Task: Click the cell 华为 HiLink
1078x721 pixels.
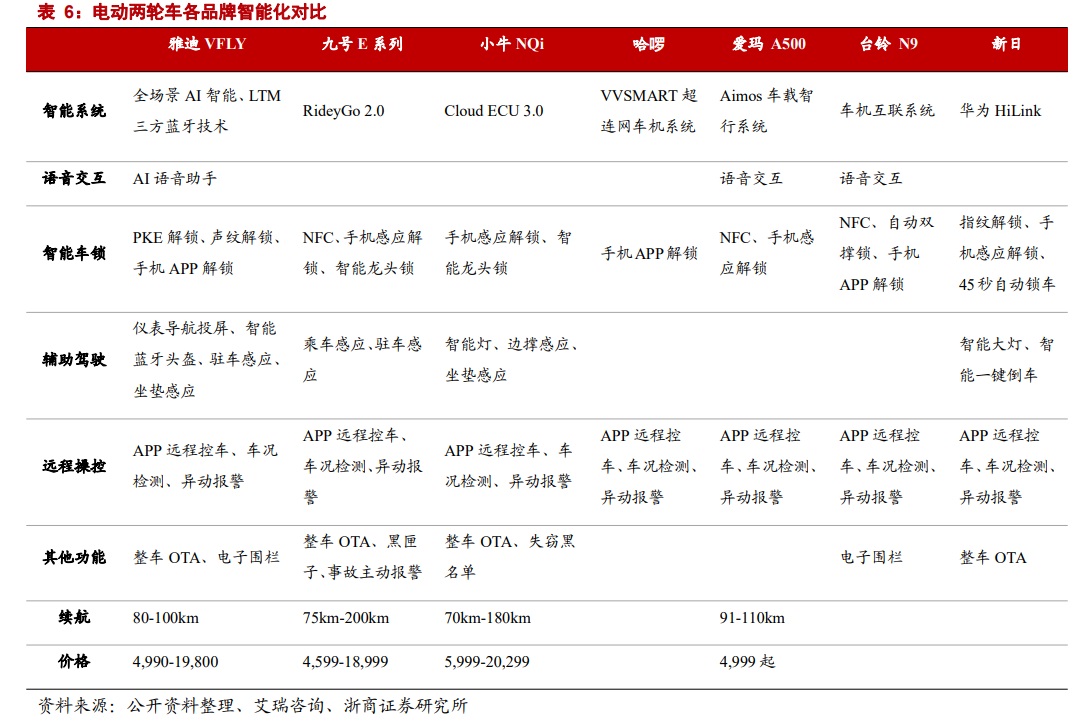Action: pos(1000,111)
